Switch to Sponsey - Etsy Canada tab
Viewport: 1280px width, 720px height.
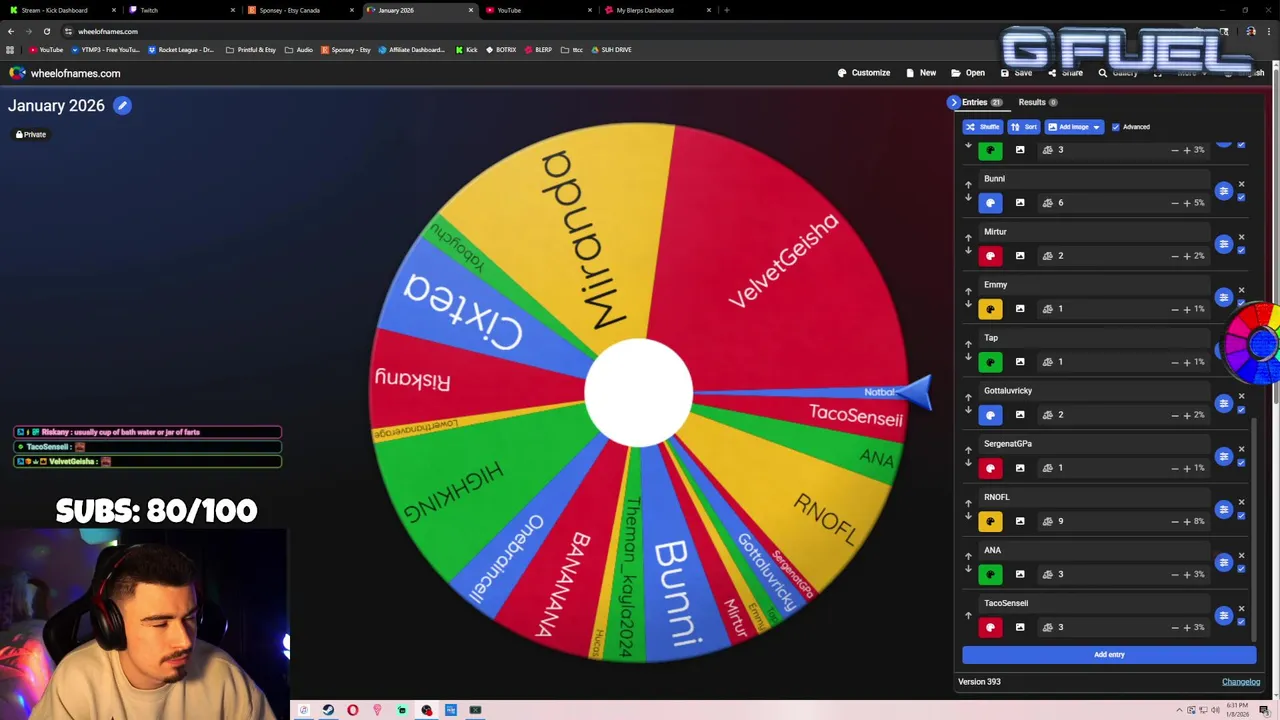302,10
